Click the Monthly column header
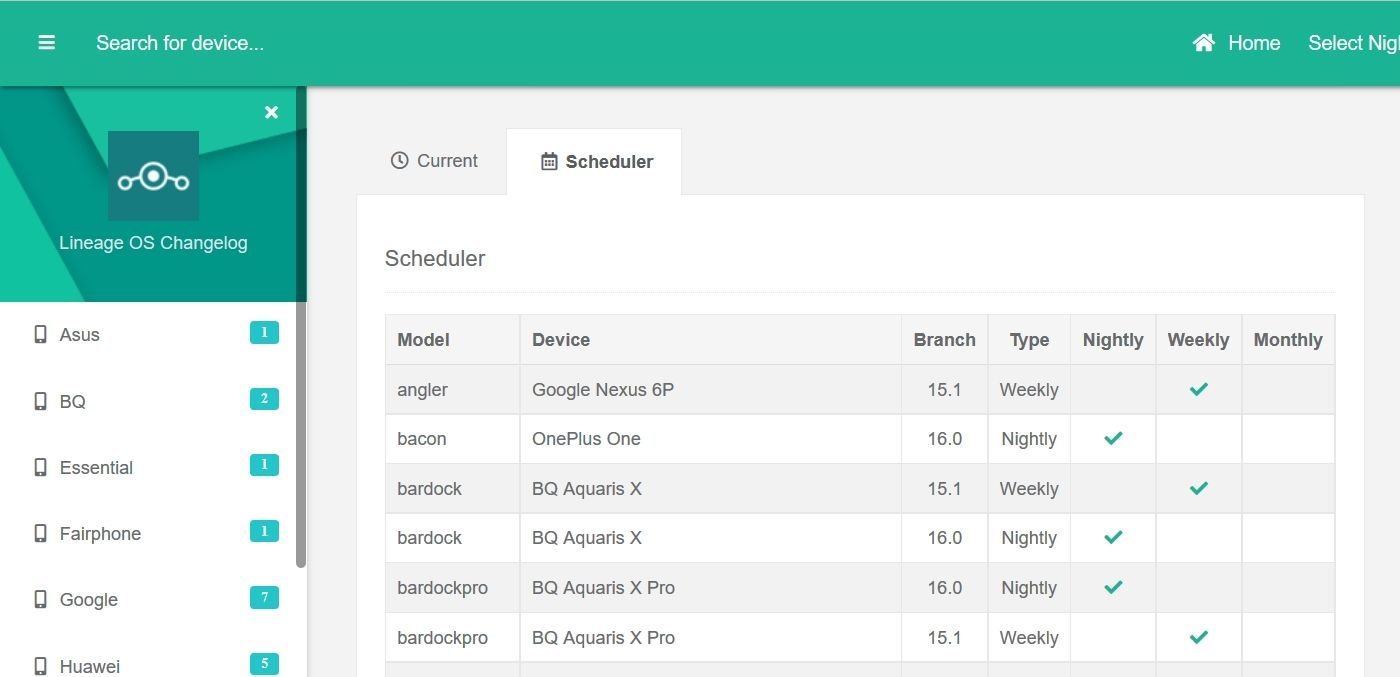This screenshot has height=677, width=1400. tap(1288, 340)
